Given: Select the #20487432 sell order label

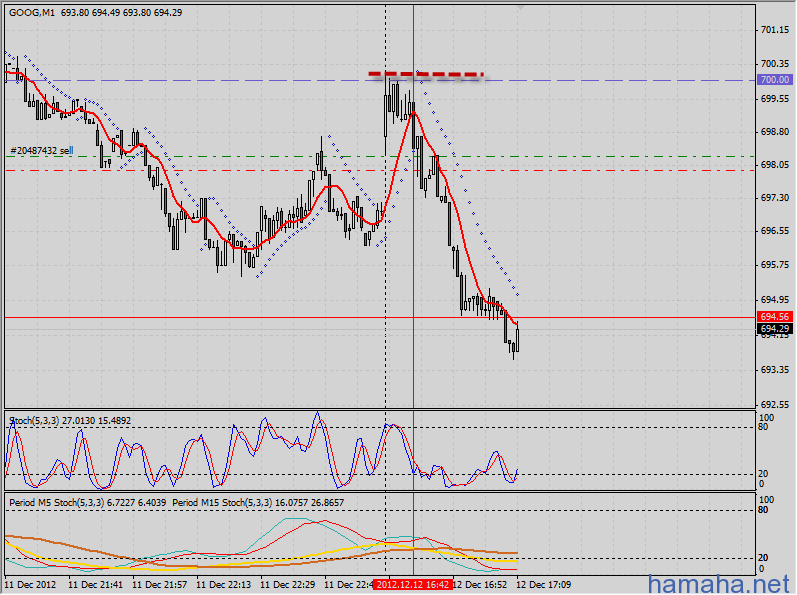Looking at the screenshot, I should click(x=42, y=150).
